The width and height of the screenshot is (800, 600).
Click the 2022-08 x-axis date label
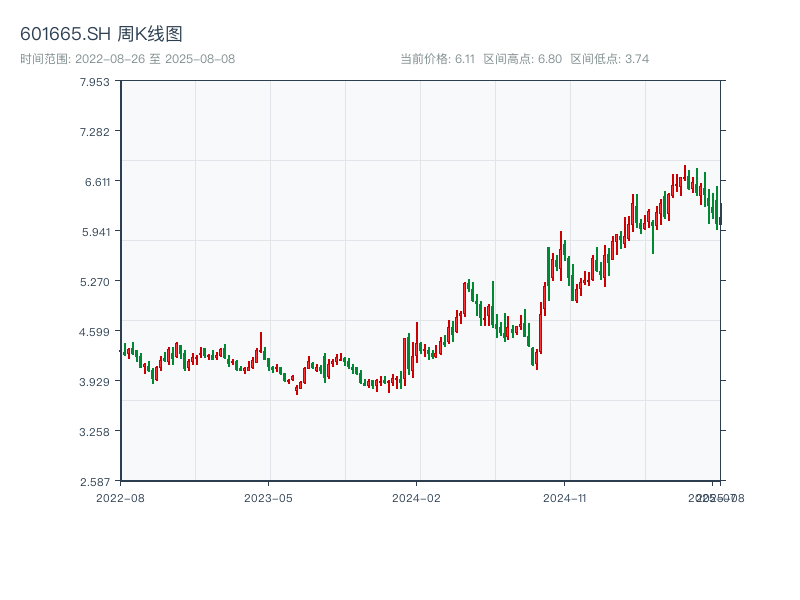(x=120, y=497)
